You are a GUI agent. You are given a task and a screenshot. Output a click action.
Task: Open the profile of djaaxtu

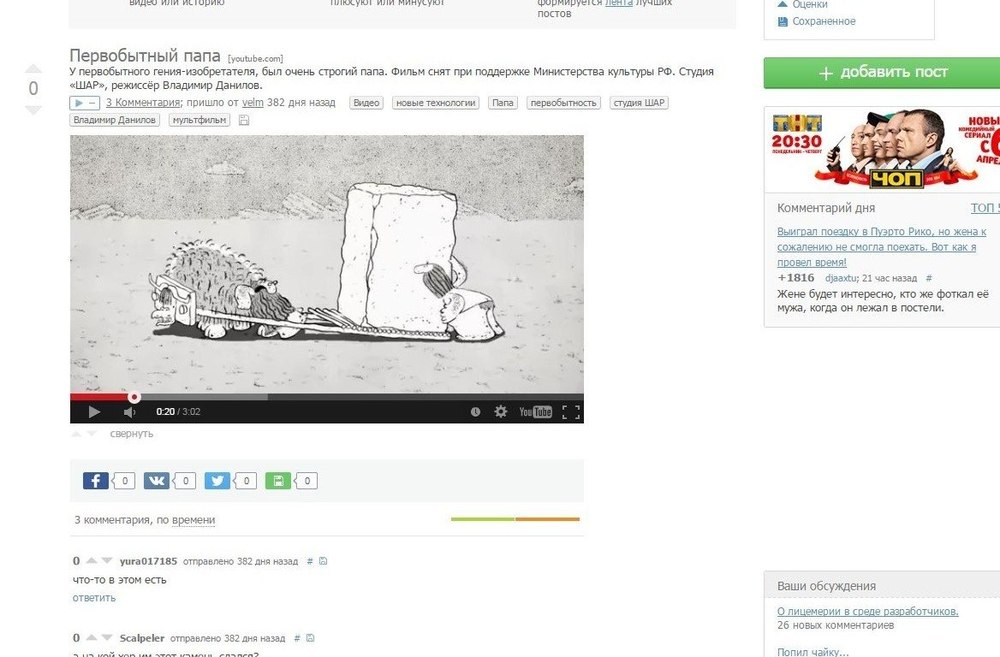841,278
